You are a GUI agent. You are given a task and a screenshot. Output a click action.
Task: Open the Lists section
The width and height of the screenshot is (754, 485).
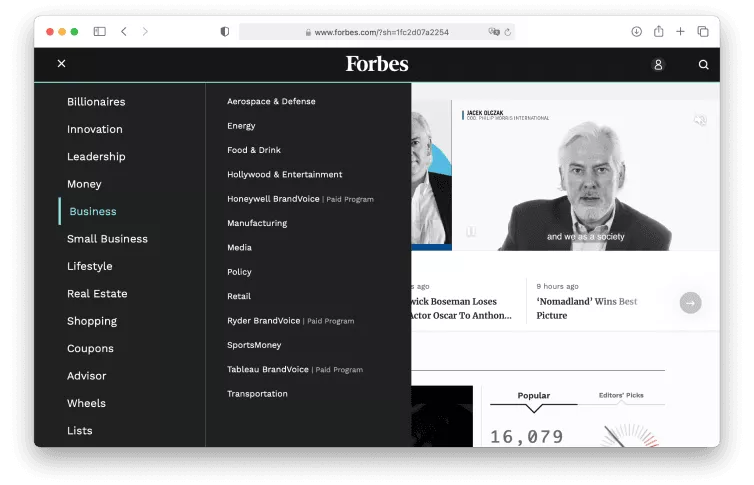(x=80, y=431)
